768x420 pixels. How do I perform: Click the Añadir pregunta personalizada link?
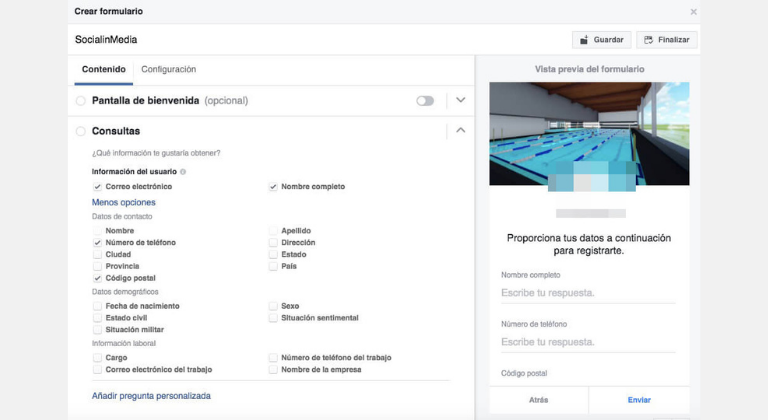coord(151,396)
